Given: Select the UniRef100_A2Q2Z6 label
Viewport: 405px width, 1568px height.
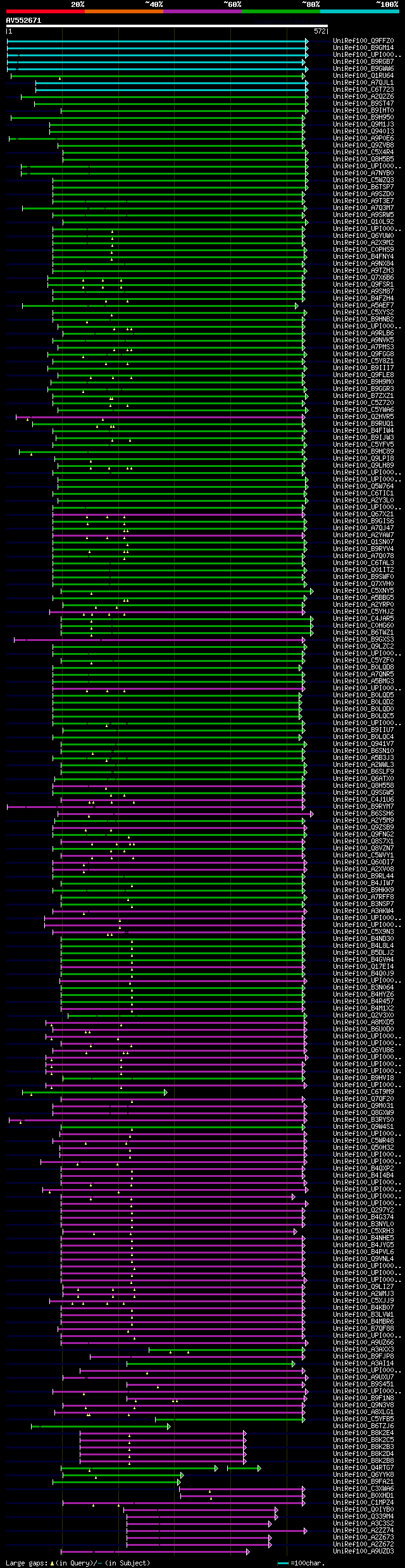Looking at the screenshot, I should 363,97.
